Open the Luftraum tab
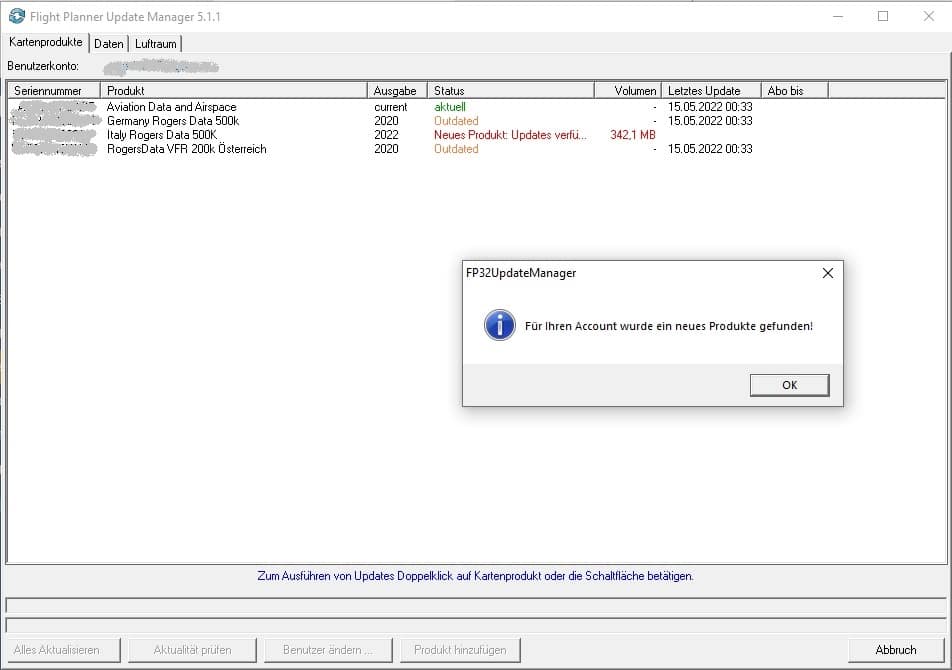Viewport: 952px width, 670px height. coord(156,44)
